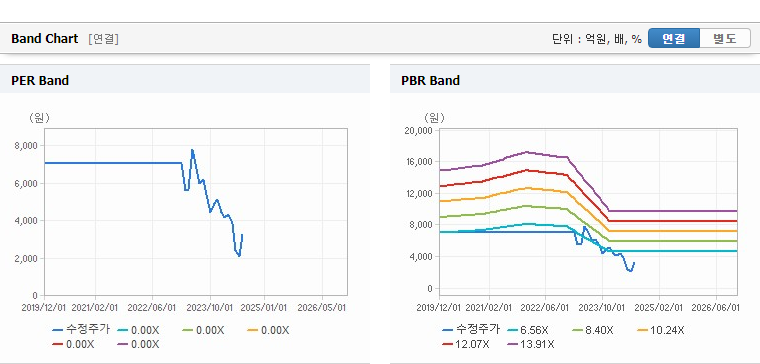Toggle green 0.00X series in PER legend

coord(203,330)
